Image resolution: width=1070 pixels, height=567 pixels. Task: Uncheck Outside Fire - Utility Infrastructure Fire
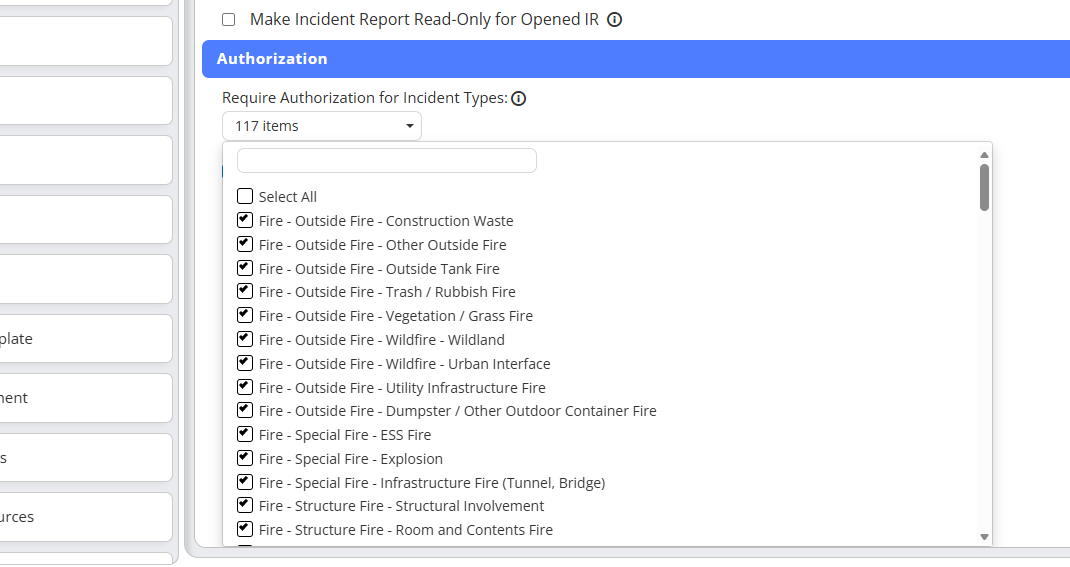(x=245, y=388)
